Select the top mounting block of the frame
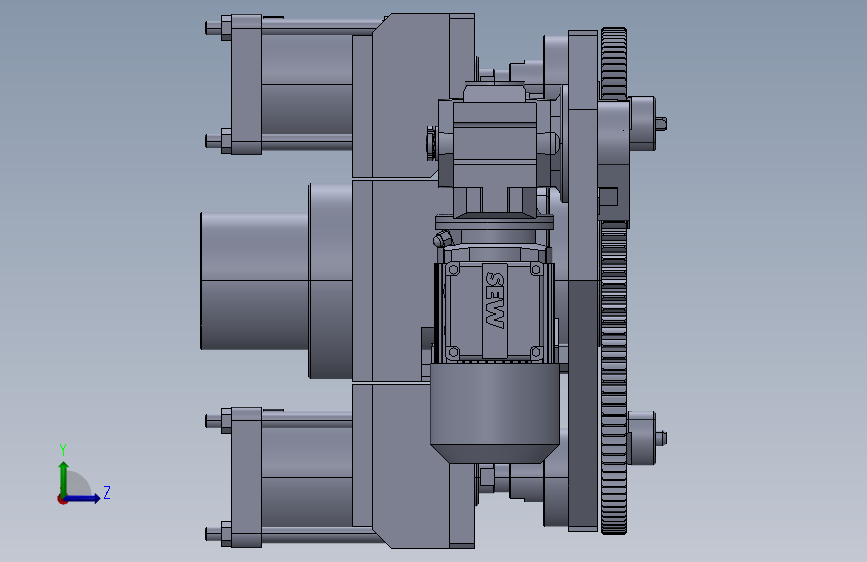Viewport: 867px width, 562px height. [412, 95]
